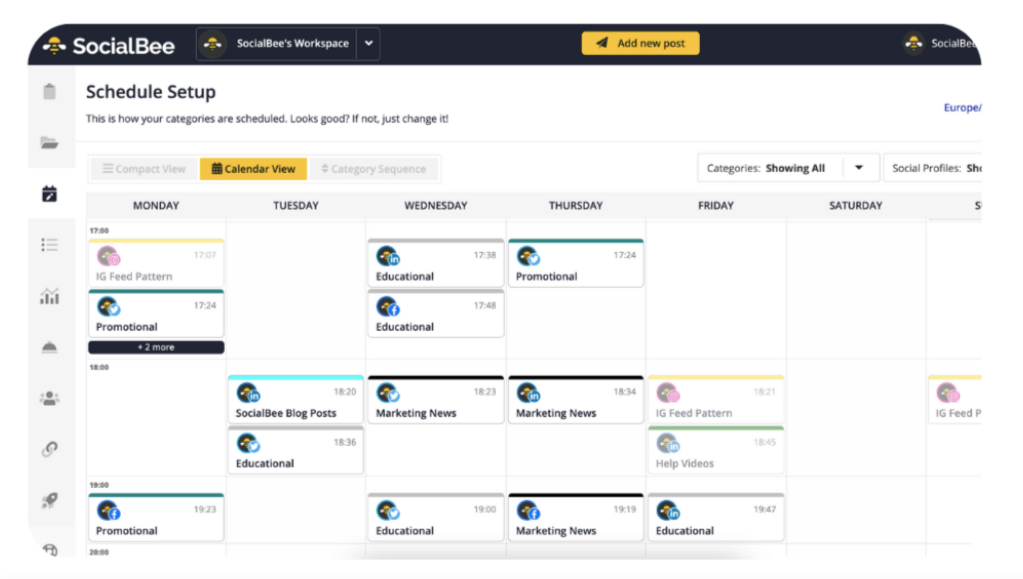The image size is (1023, 579).
Task: Open the concierge bell sidebar icon
Action: 50,347
